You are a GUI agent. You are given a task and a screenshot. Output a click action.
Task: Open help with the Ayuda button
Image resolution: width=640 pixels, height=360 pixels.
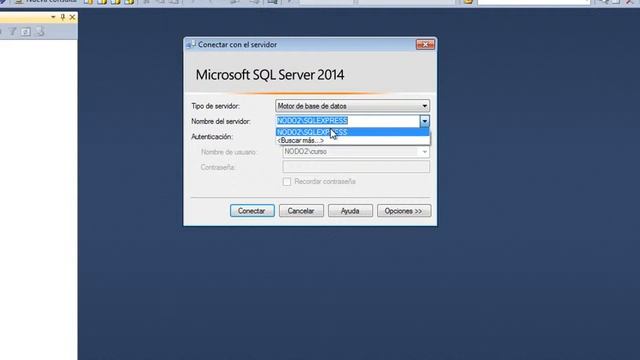coord(350,211)
